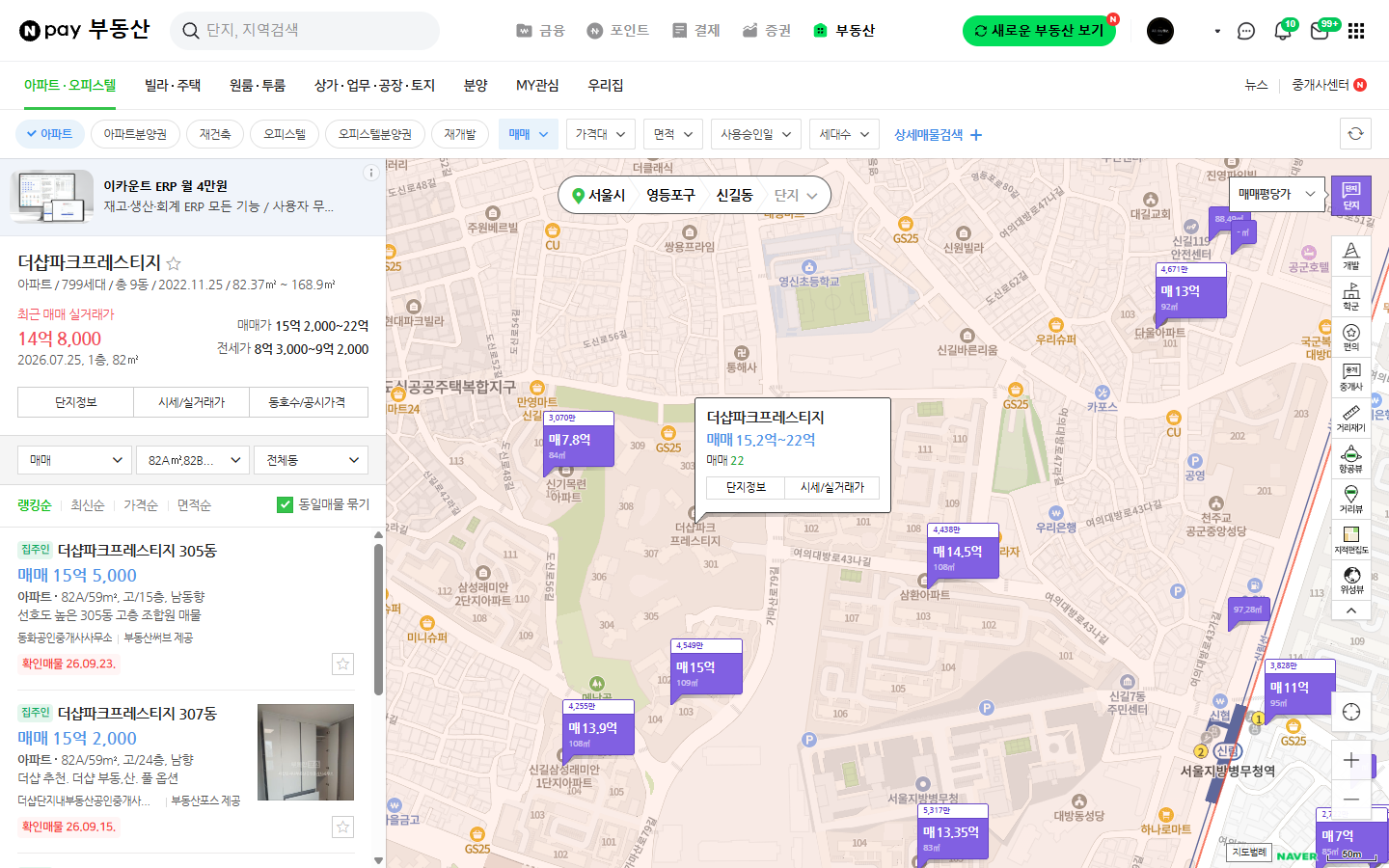
Task: Toggle the 개발 development map layer
Action: (x=1350, y=256)
